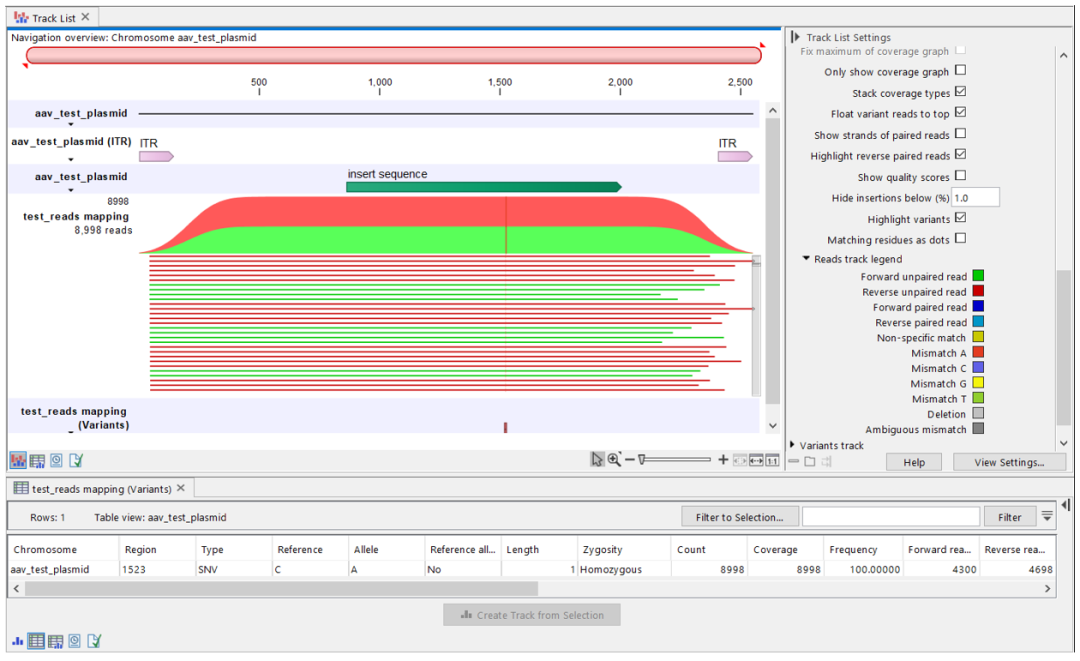
Task: Click the table filter text field
Action: 891,517
